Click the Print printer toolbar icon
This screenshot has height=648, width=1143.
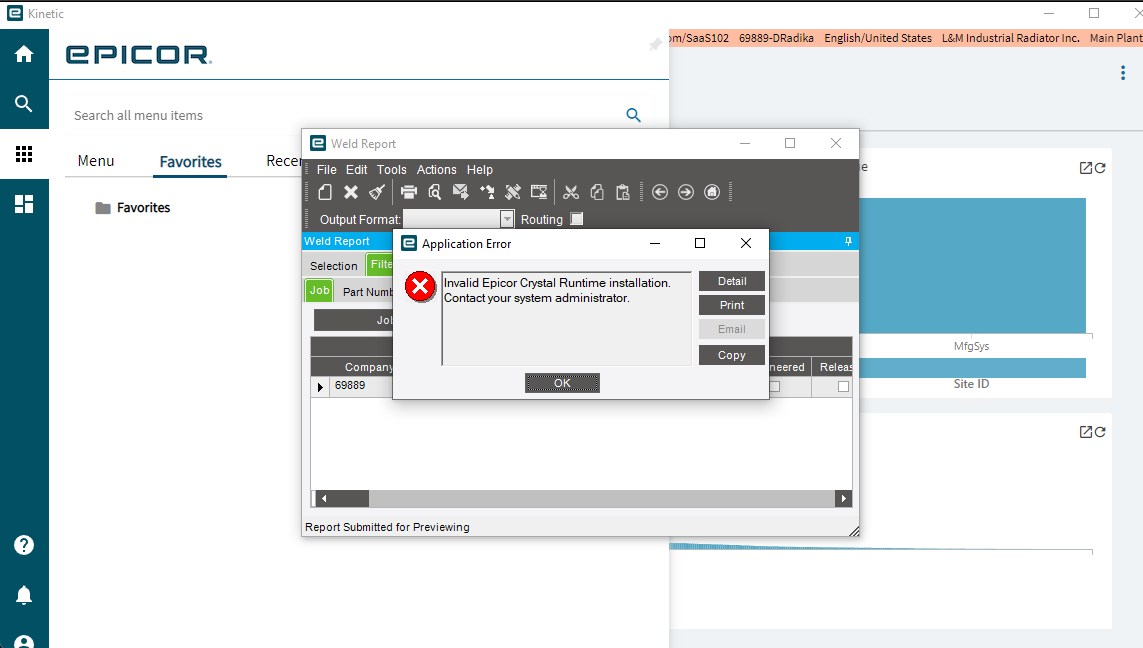coord(409,192)
